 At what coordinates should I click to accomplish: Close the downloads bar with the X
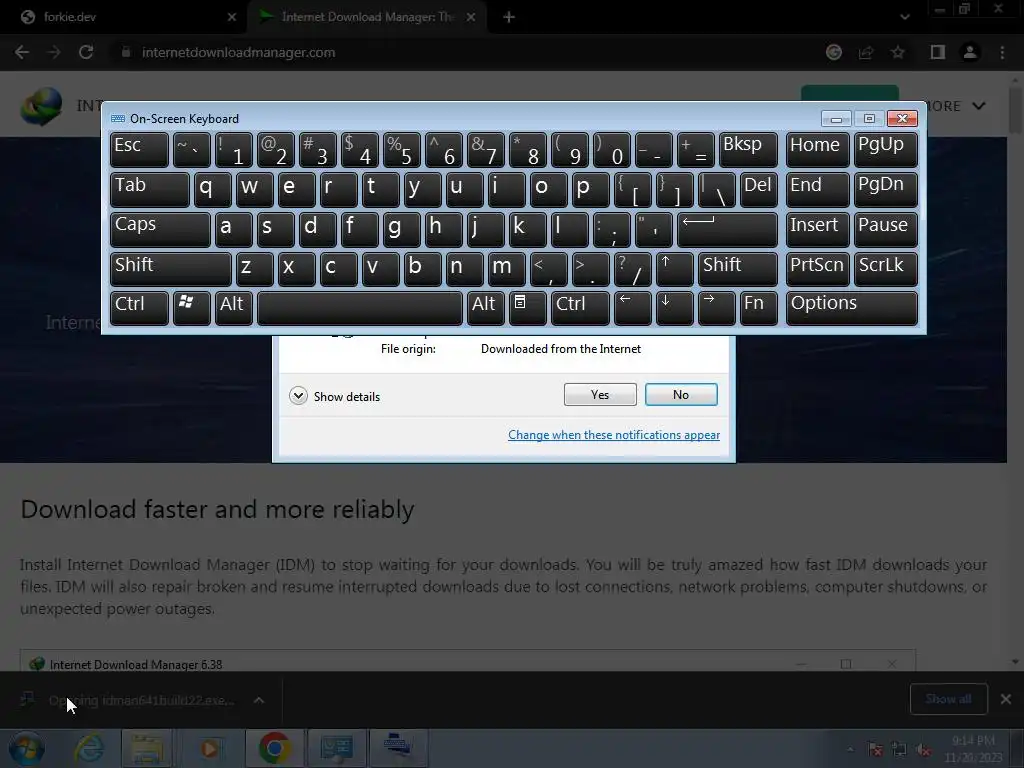(1006, 699)
